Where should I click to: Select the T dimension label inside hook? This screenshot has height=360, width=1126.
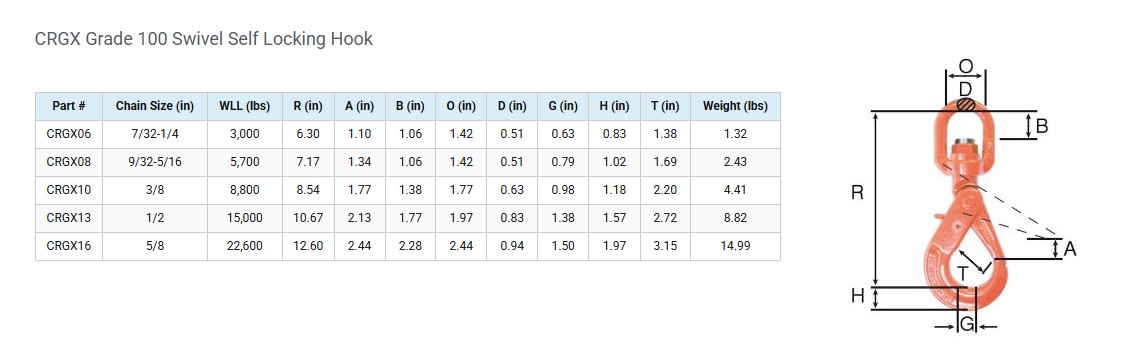(964, 272)
